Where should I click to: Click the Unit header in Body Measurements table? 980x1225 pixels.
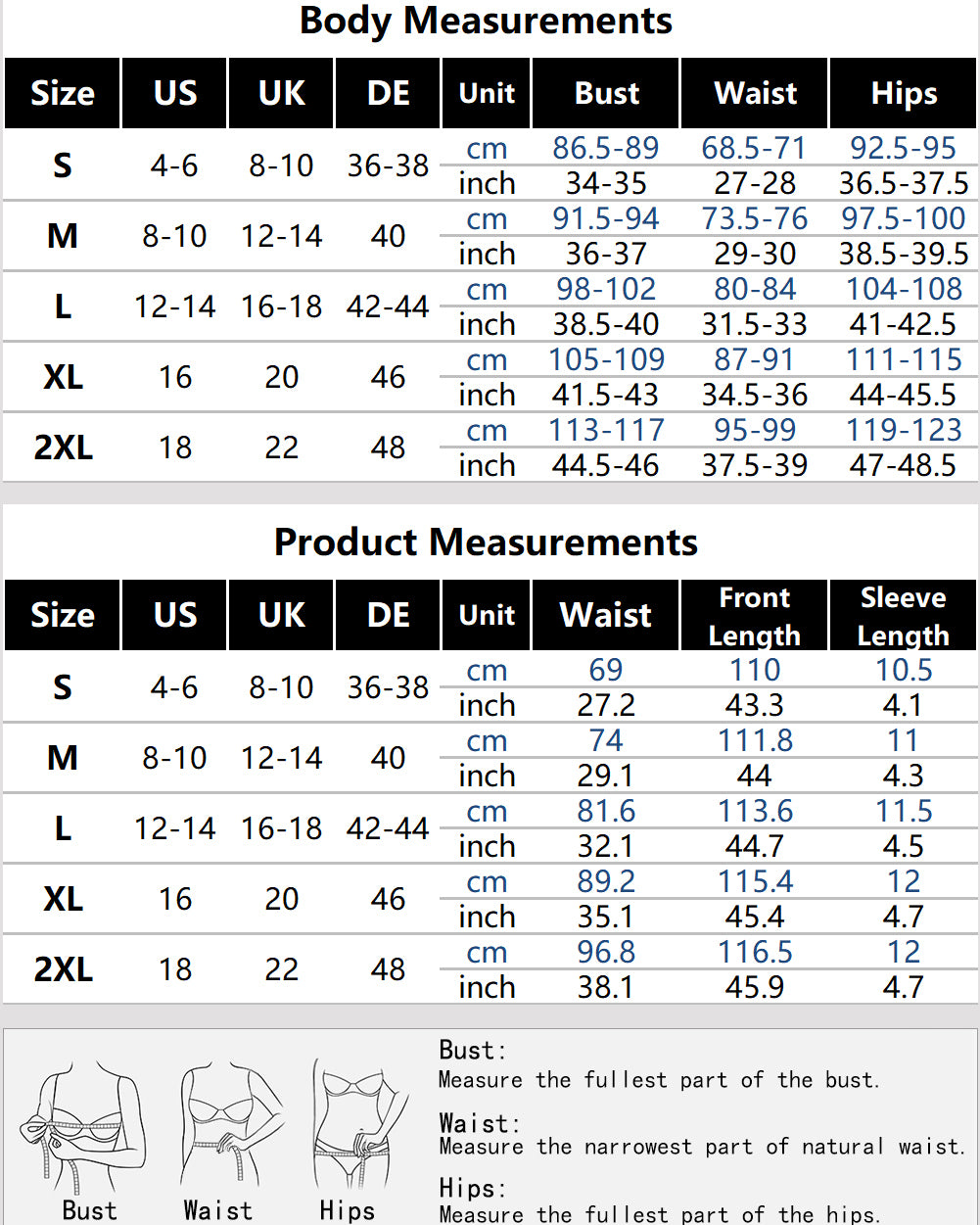tap(487, 93)
